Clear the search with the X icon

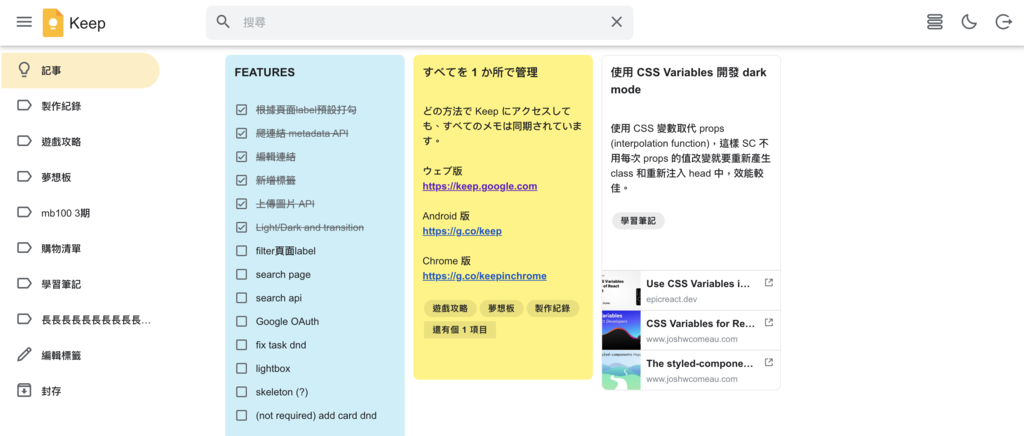tap(616, 22)
